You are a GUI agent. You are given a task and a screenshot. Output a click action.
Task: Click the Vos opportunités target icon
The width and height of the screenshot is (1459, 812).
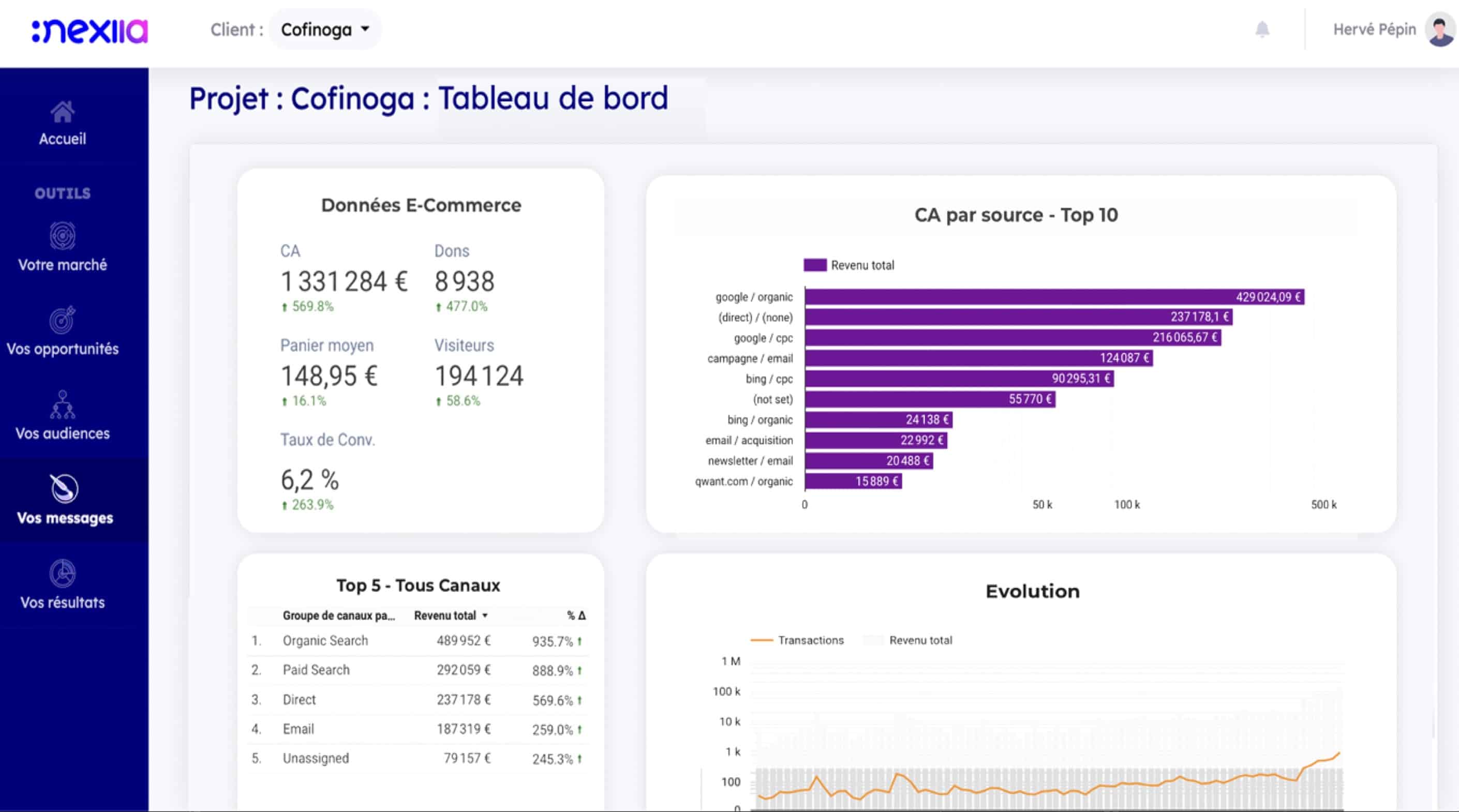coord(62,320)
